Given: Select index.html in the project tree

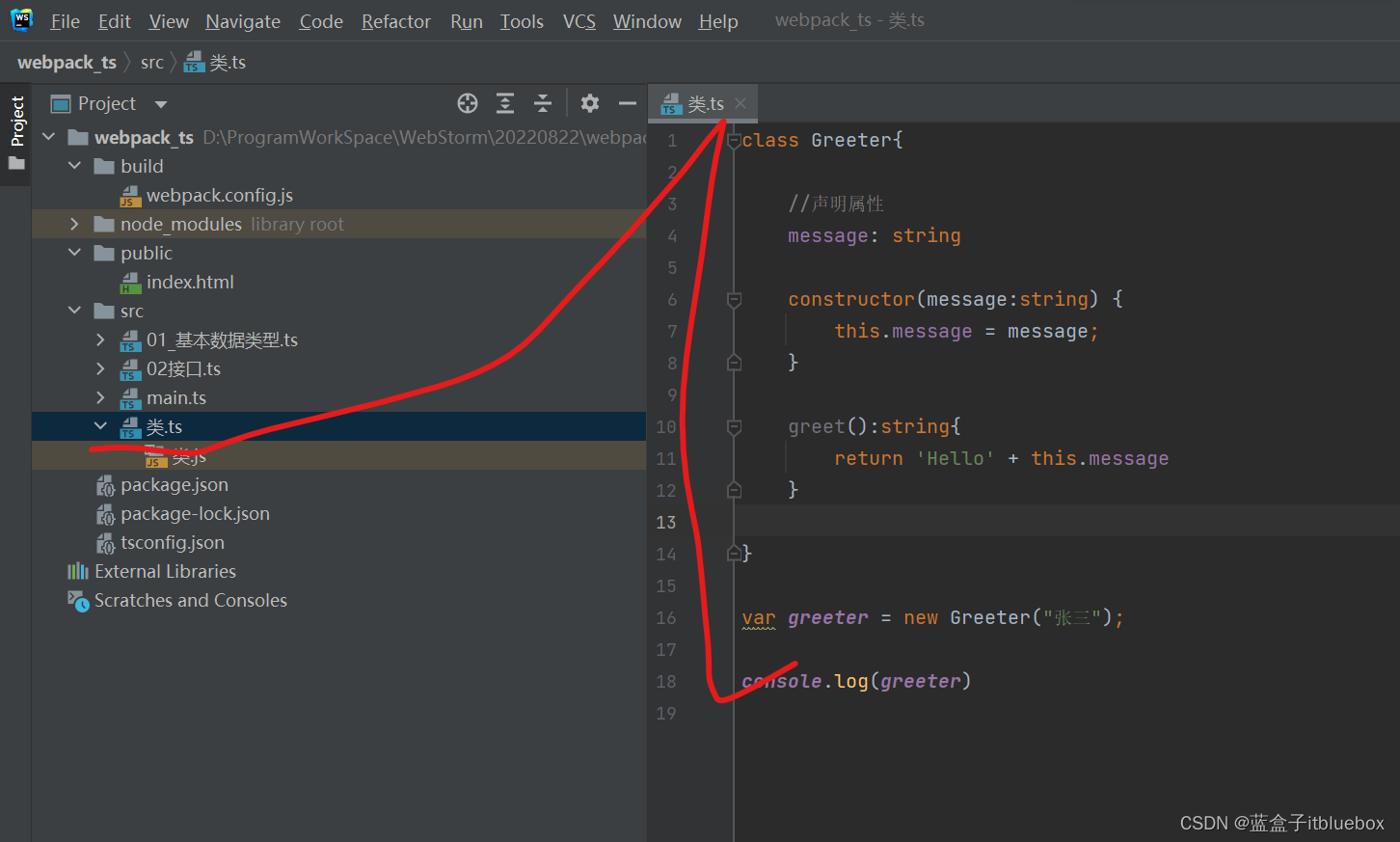Looking at the screenshot, I should [190, 283].
